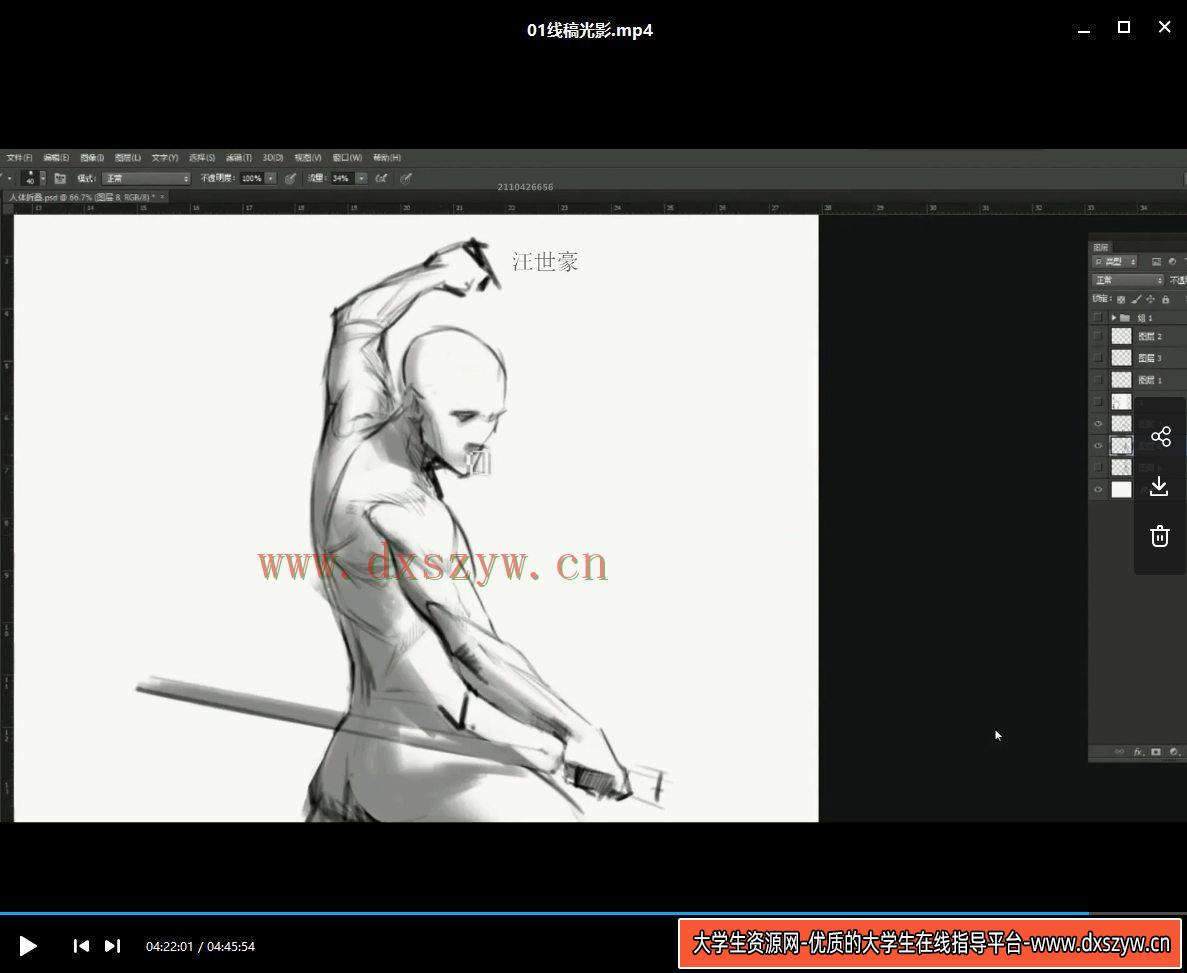The width and height of the screenshot is (1187, 973).
Task: Toggle pressure for size icon
Action: pos(406,179)
